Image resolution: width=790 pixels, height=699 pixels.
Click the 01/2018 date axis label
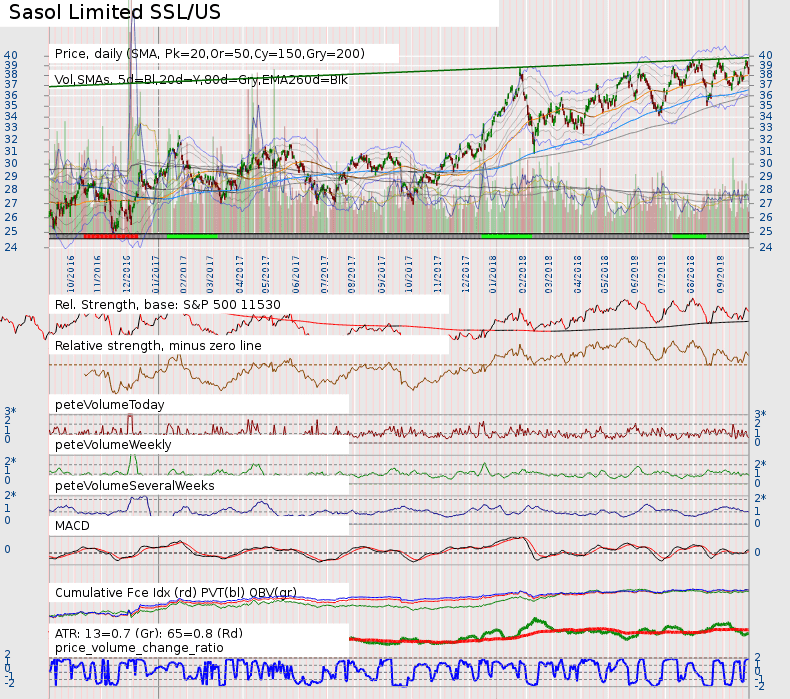(492, 274)
